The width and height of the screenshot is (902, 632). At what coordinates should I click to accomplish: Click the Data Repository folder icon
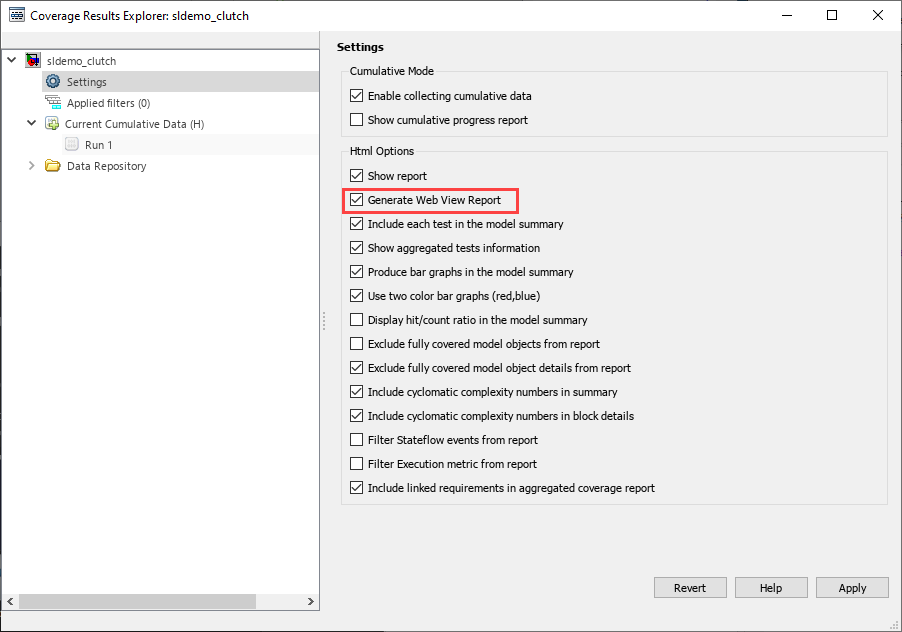click(53, 166)
